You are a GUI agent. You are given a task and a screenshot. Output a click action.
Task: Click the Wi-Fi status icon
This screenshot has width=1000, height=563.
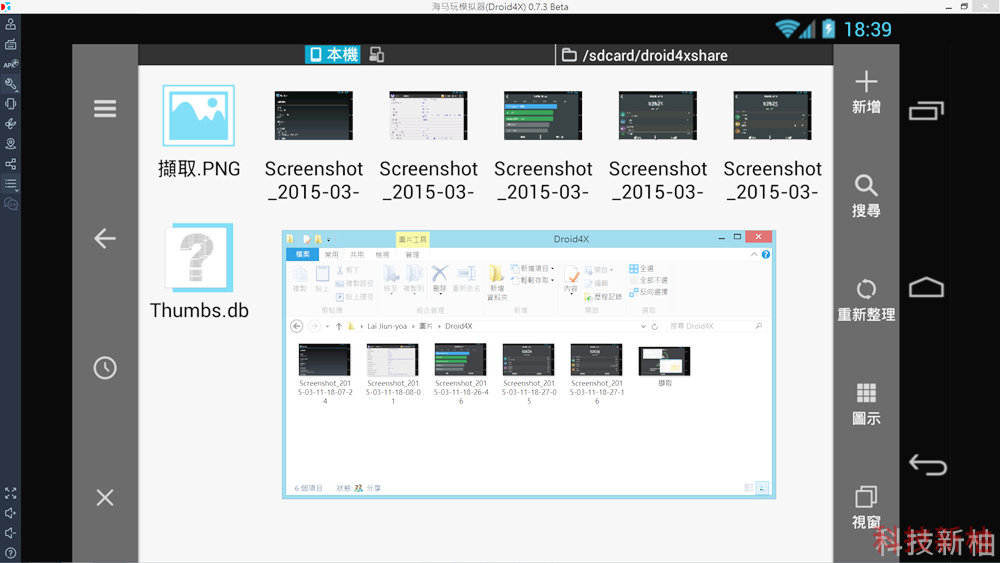tap(788, 29)
